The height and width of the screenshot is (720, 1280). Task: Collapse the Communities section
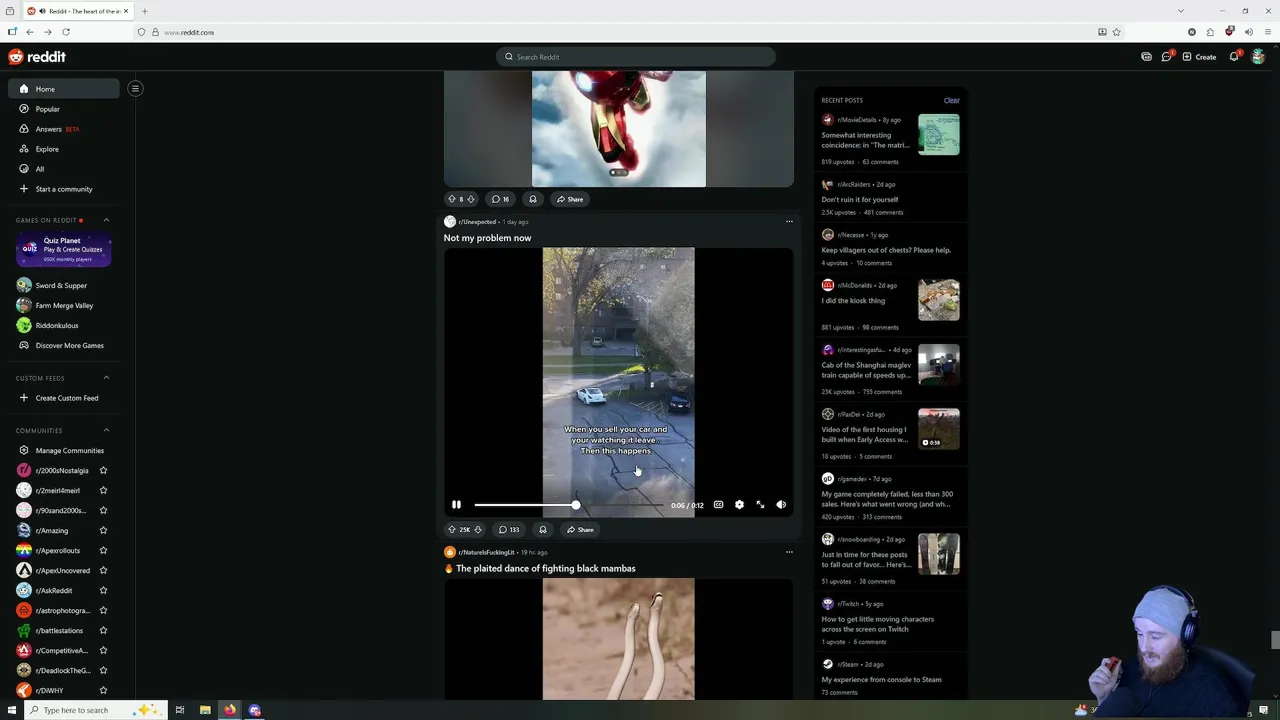(106, 430)
